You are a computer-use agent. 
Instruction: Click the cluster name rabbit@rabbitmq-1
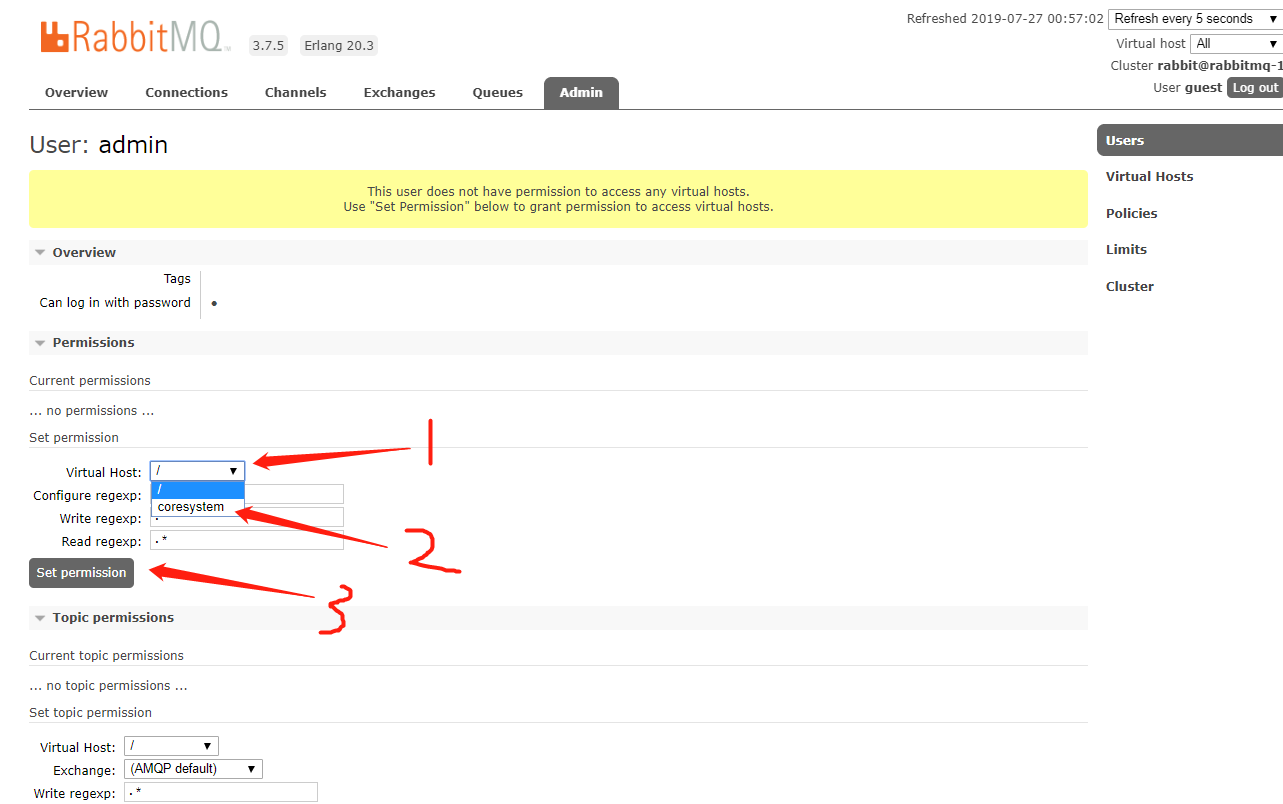(1220, 65)
